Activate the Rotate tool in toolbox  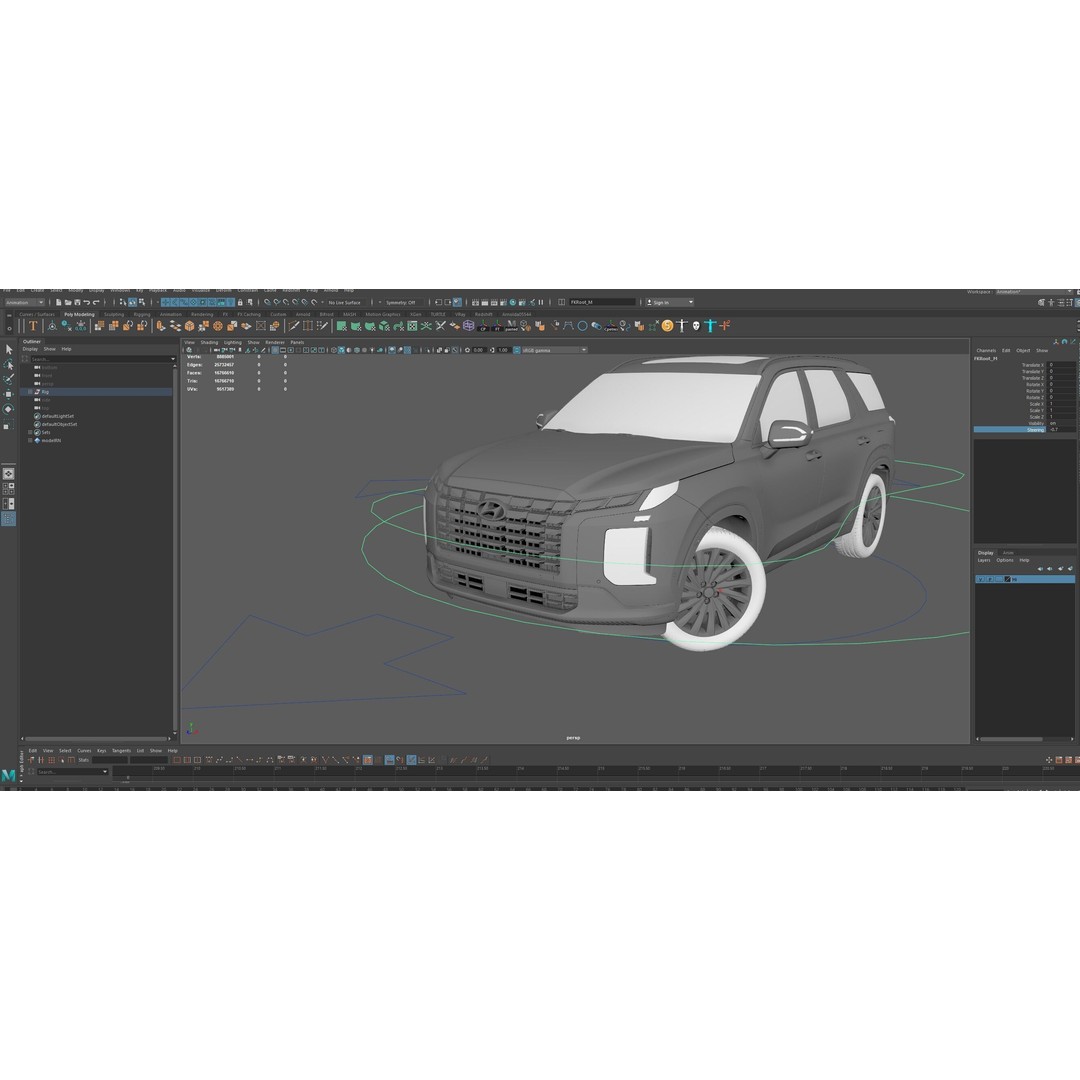pos(8,409)
